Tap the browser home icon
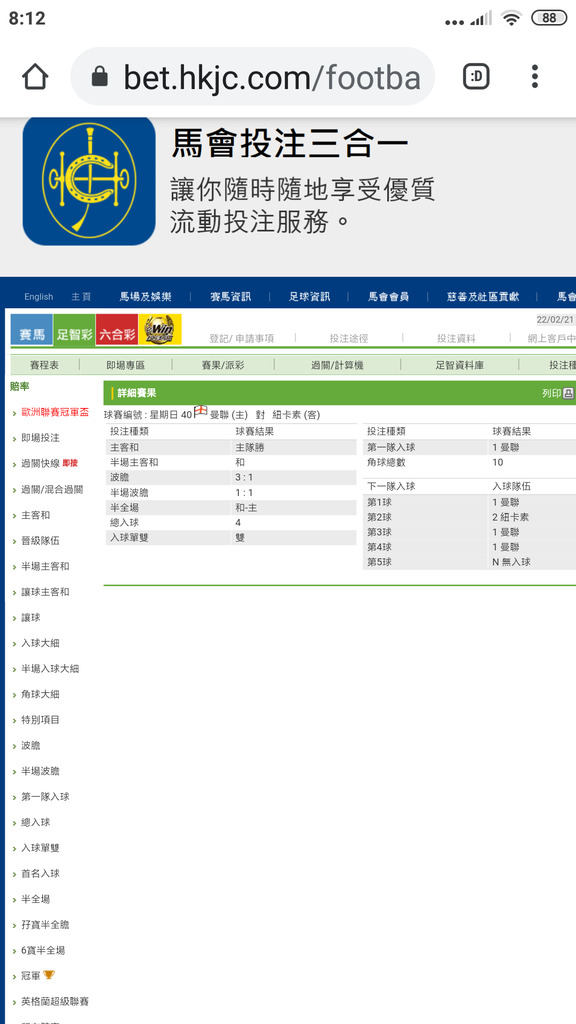The image size is (576, 1024). (x=35, y=76)
